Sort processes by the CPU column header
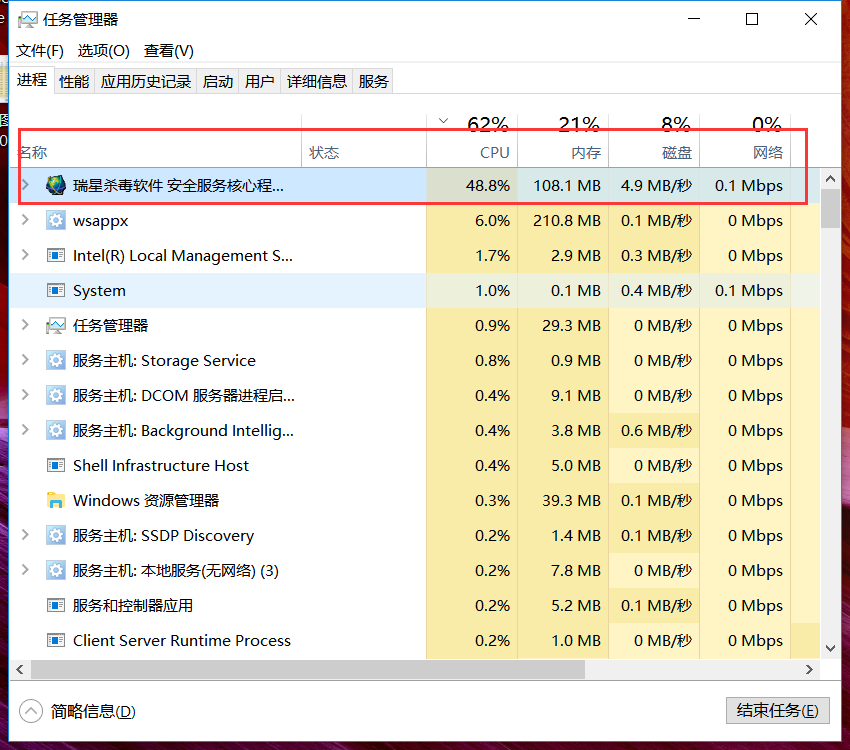The image size is (850, 750). pyautogui.click(x=472, y=140)
